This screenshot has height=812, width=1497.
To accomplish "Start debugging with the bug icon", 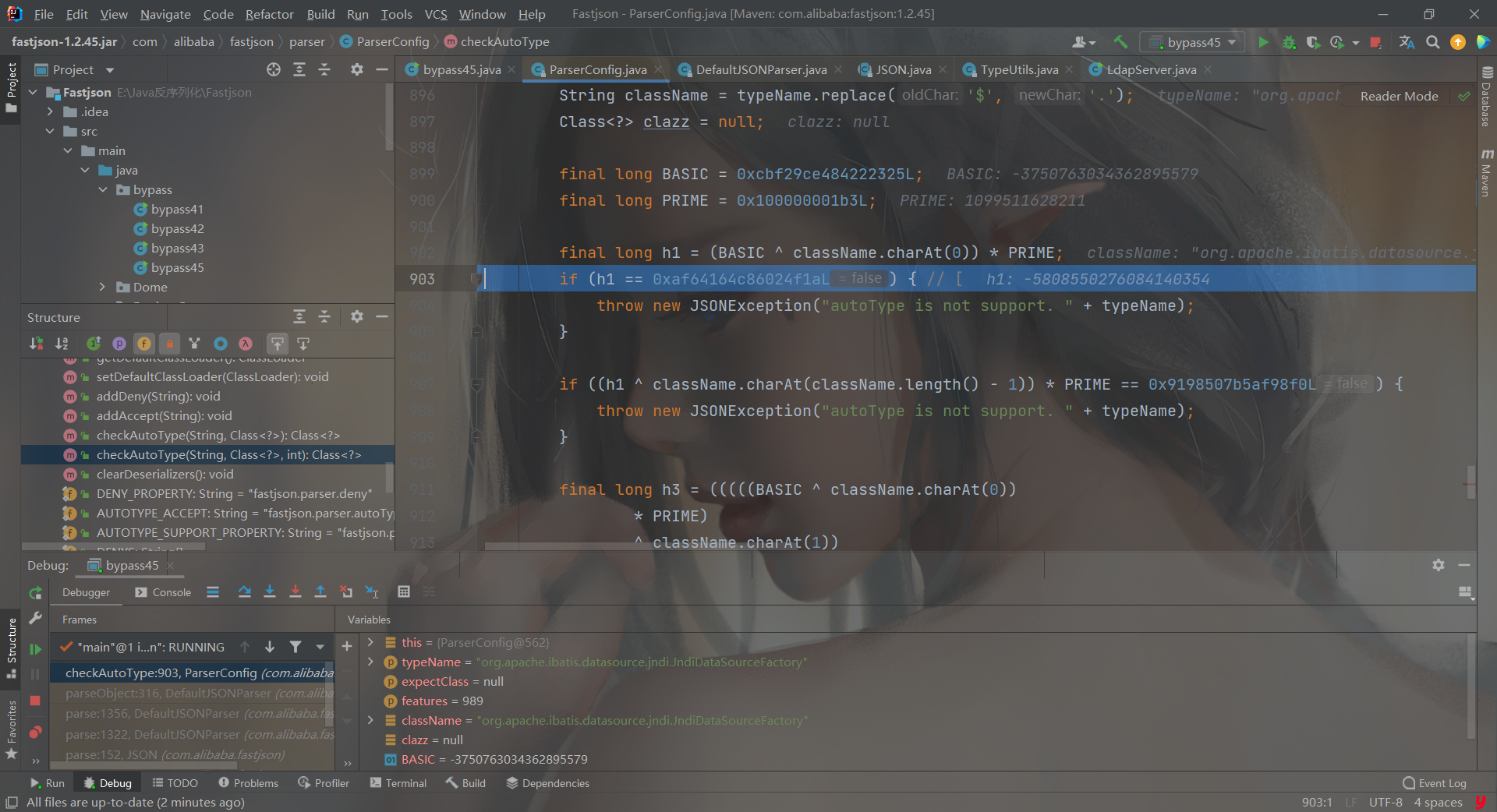I will (1289, 42).
